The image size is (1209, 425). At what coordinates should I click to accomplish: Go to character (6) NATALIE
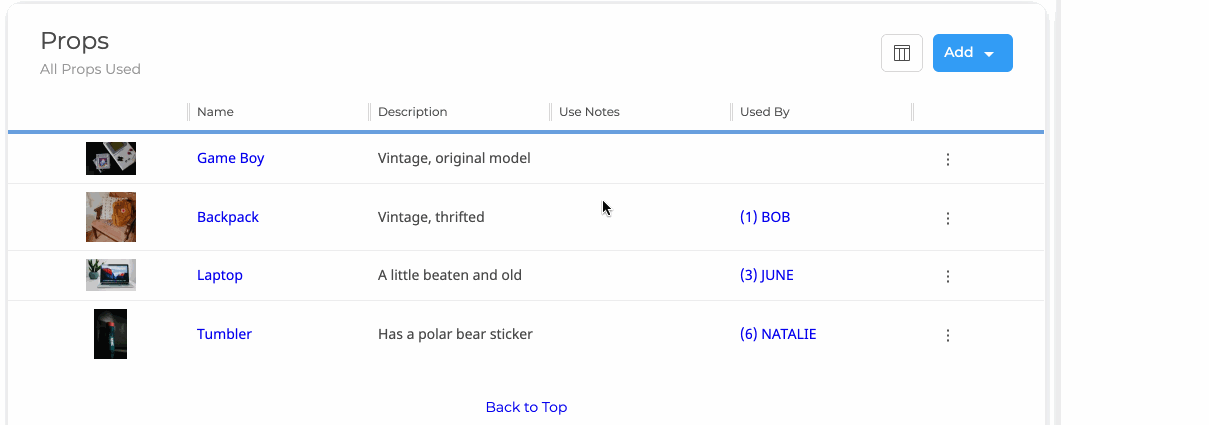(x=778, y=334)
